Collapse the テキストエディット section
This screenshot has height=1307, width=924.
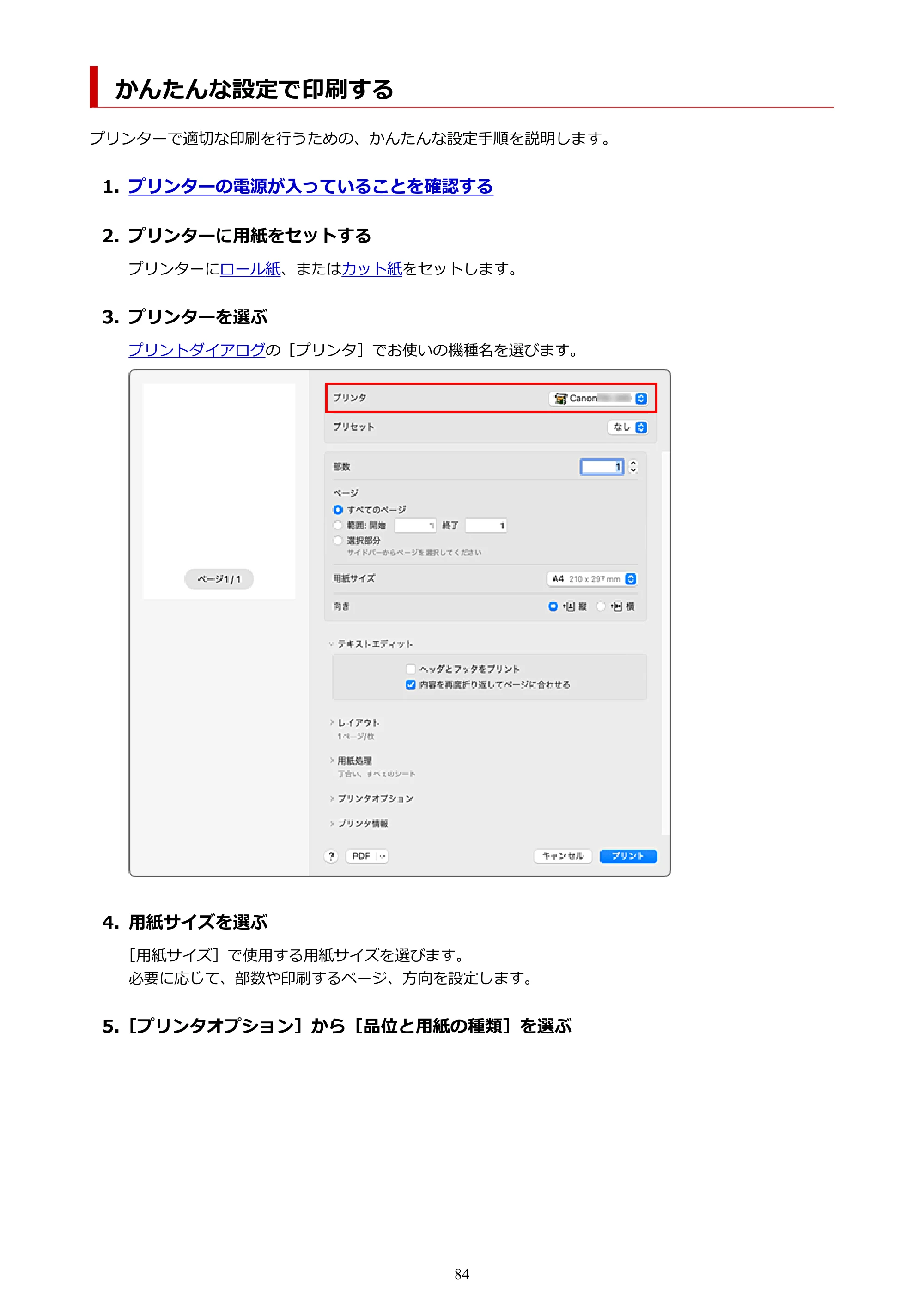point(331,644)
